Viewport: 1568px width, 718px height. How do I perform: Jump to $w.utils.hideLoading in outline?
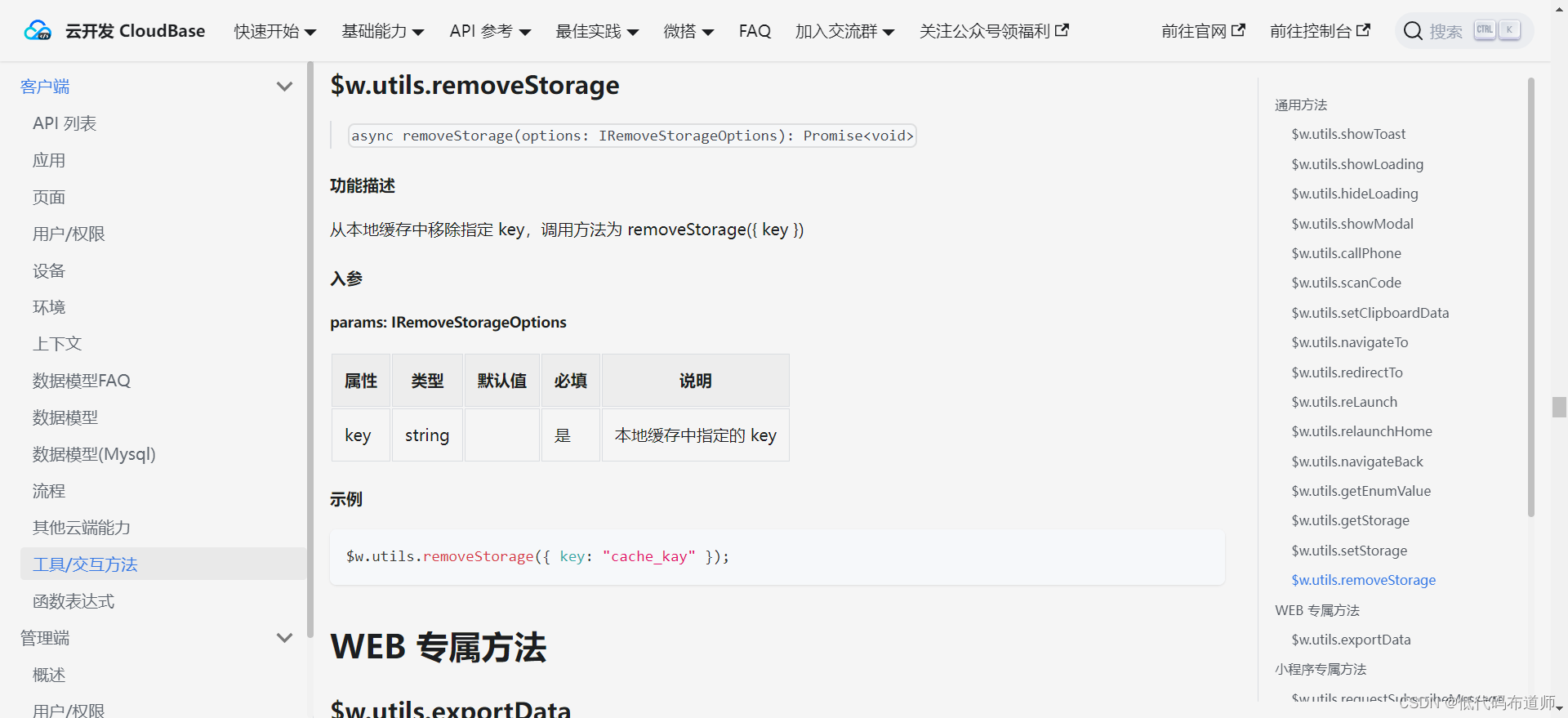tap(1355, 194)
